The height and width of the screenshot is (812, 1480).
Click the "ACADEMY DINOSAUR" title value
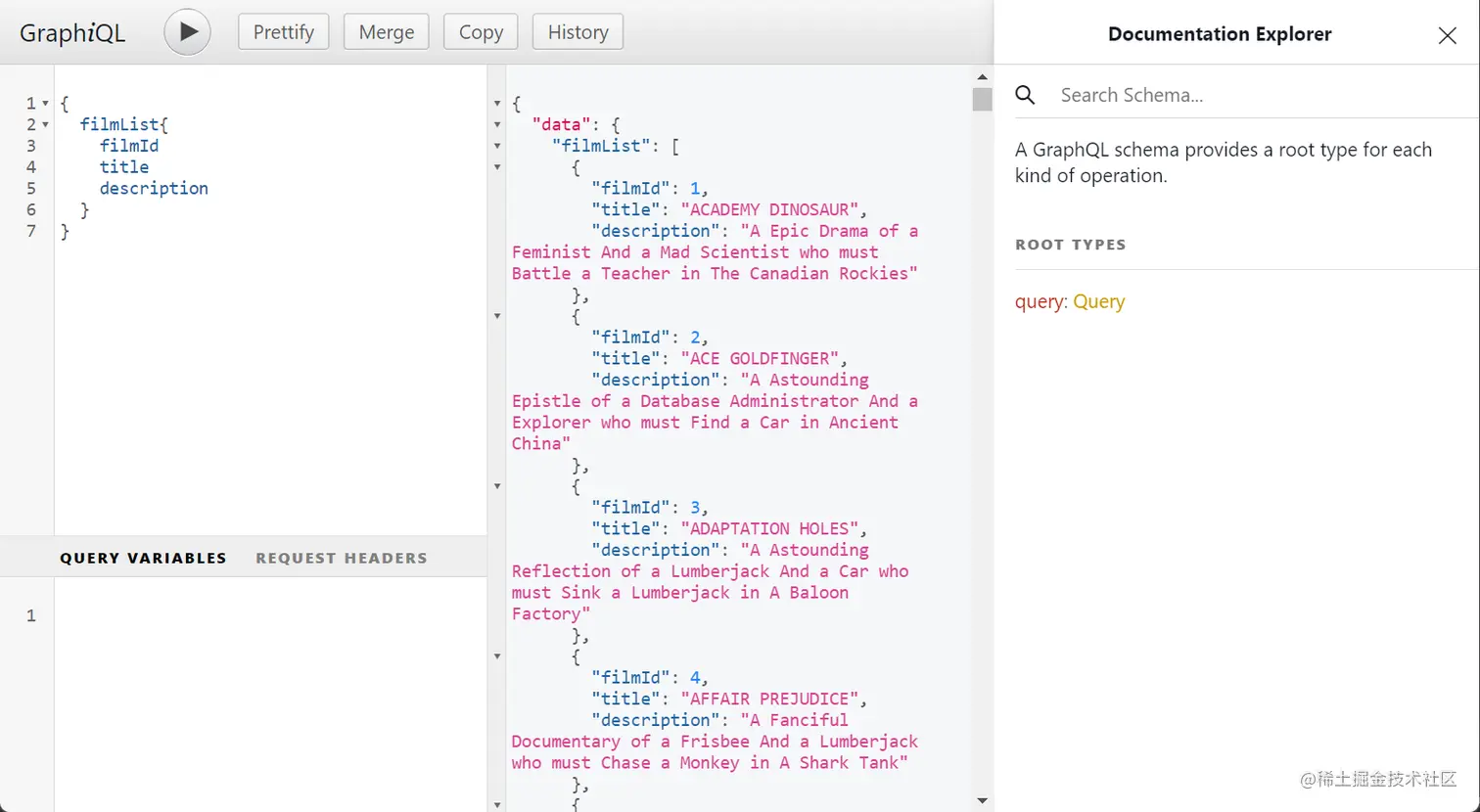click(769, 209)
